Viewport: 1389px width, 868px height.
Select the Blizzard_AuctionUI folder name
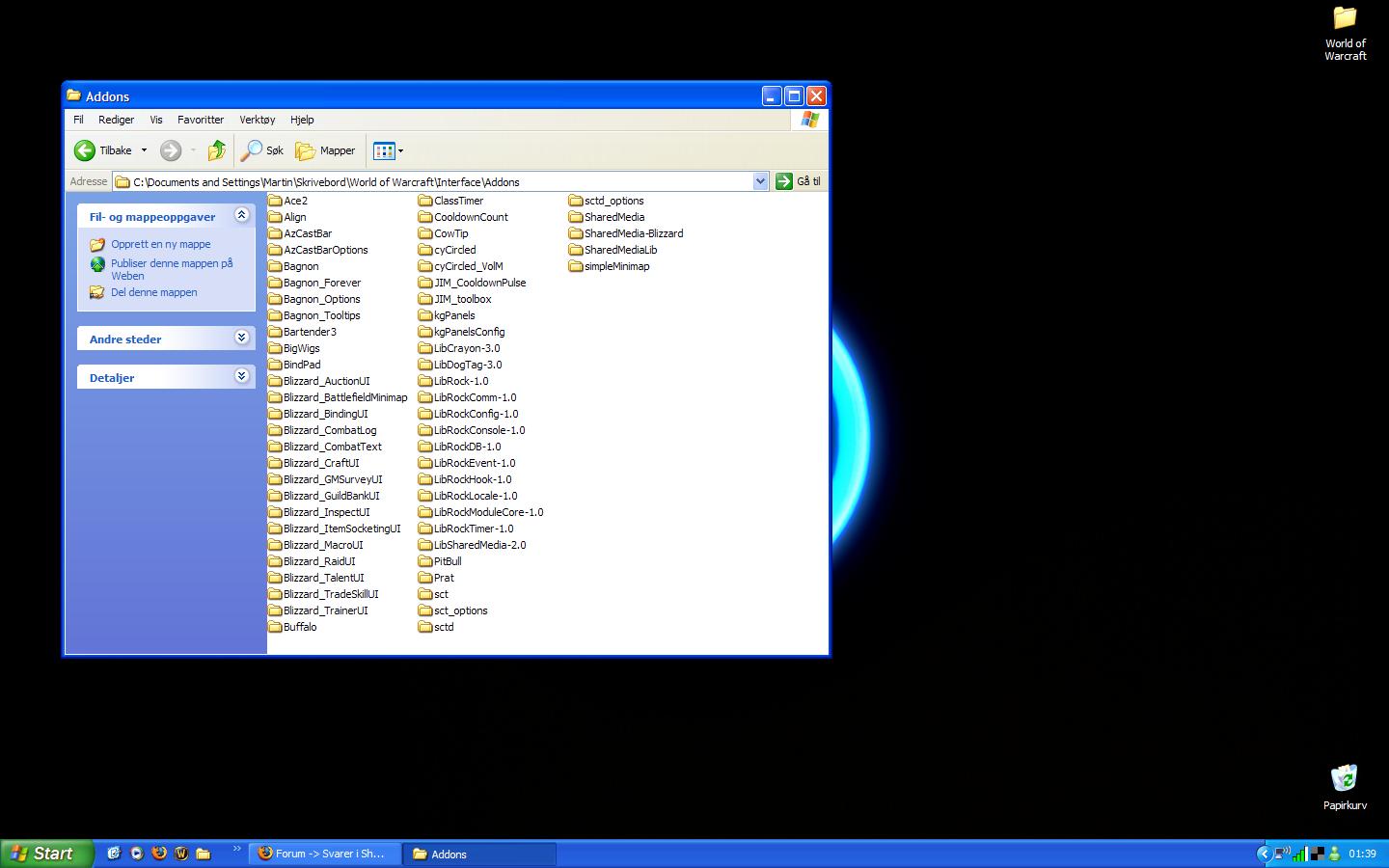point(326,381)
